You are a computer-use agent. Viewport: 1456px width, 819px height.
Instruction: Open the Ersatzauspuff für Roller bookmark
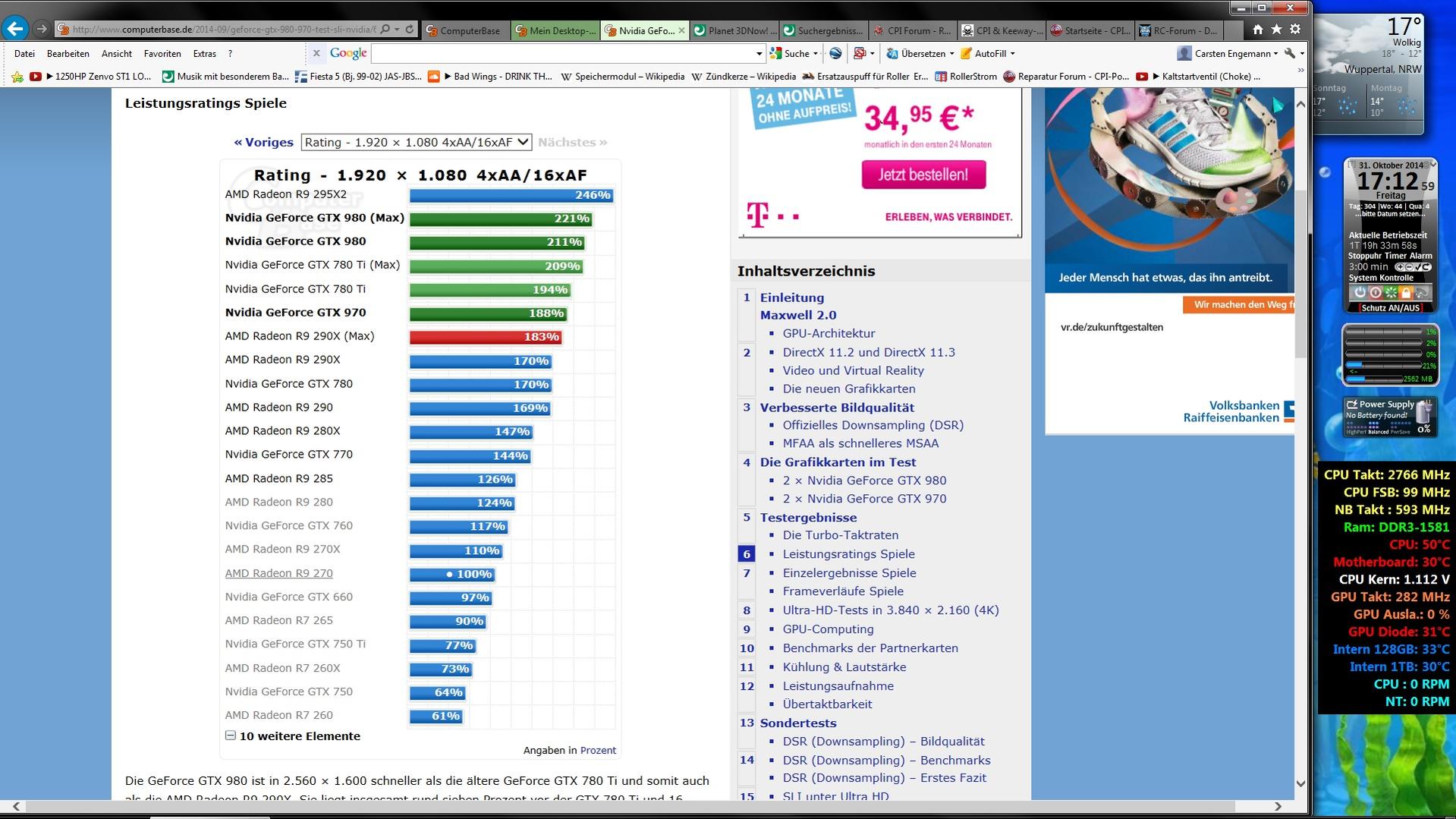click(865, 76)
